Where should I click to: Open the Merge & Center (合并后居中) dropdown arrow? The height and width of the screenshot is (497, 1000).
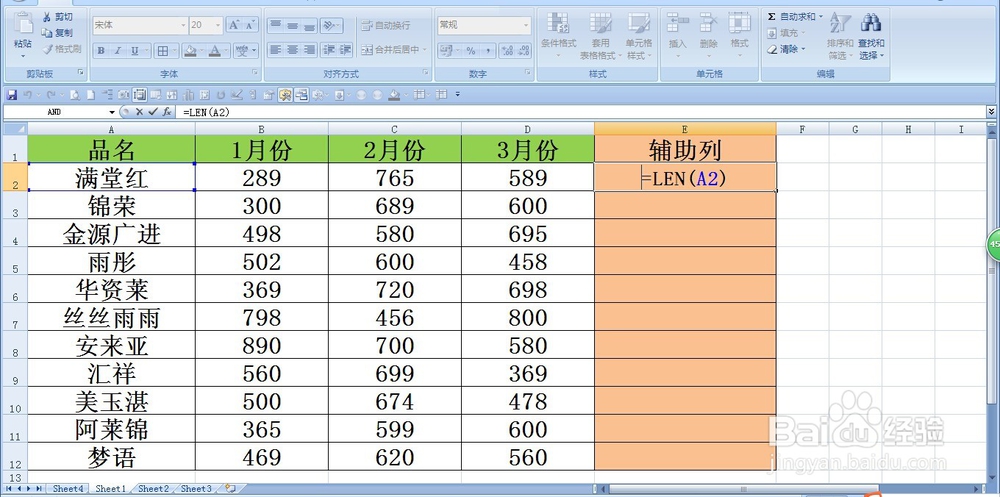425,49
